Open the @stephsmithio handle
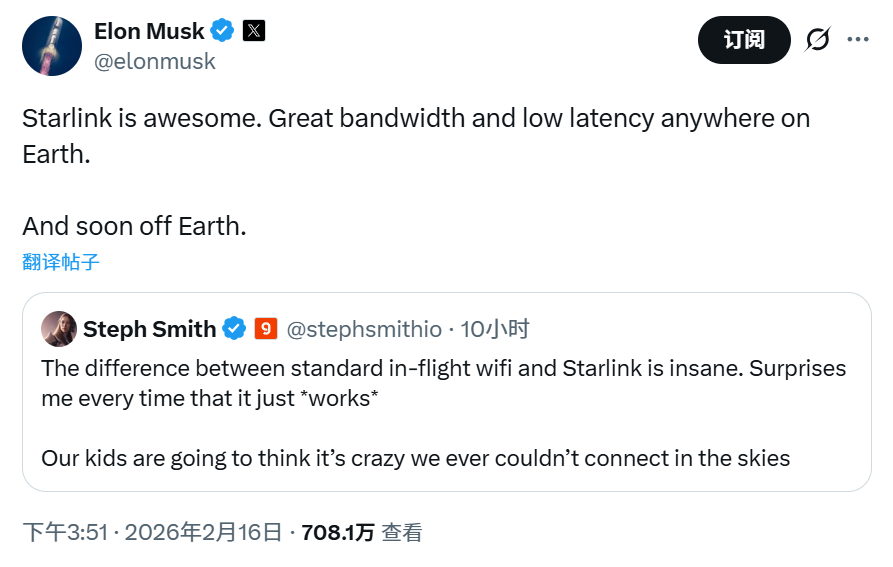The width and height of the screenshot is (893, 567). coord(364,329)
